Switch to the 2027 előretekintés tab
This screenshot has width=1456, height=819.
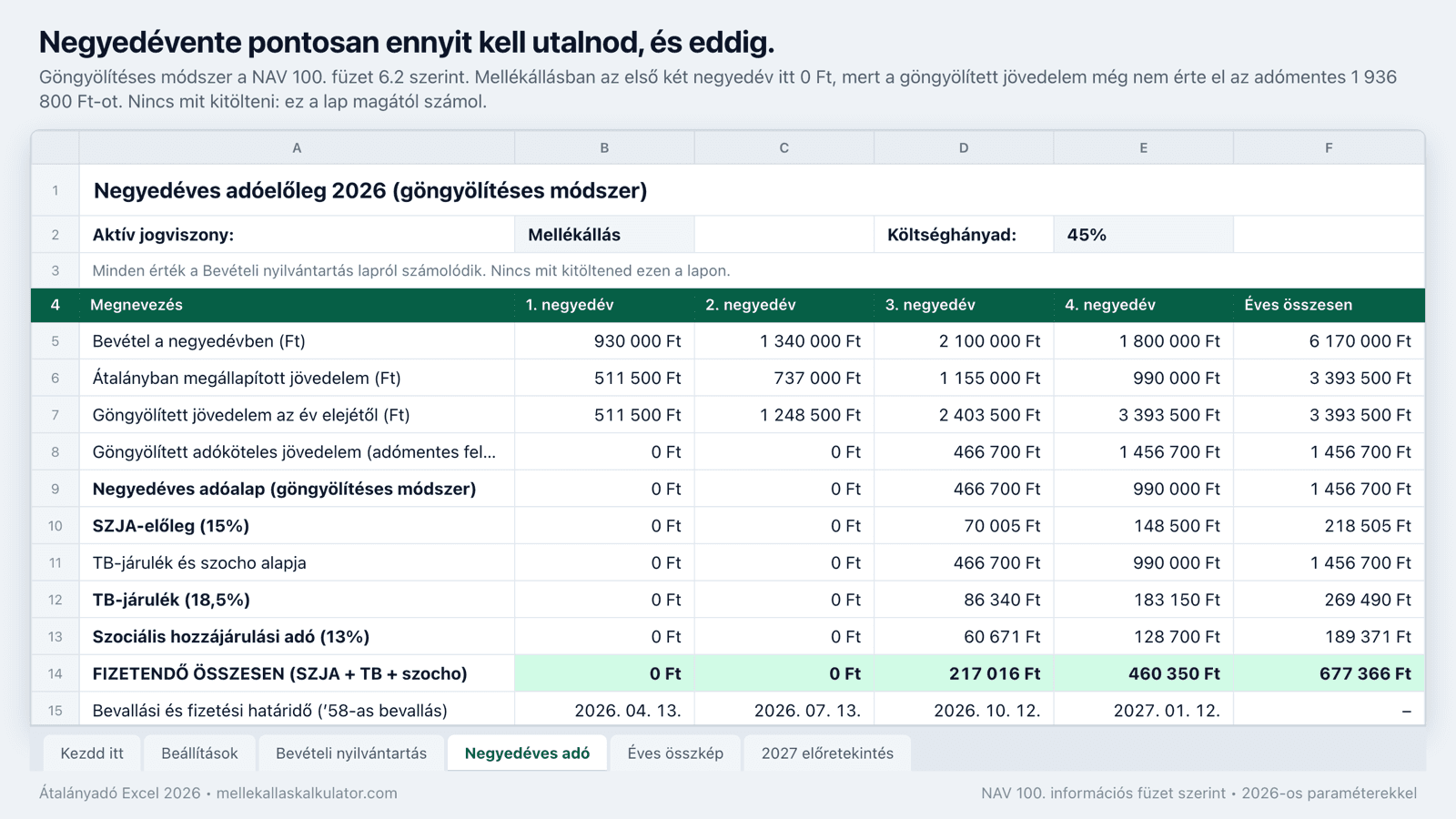[827, 753]
